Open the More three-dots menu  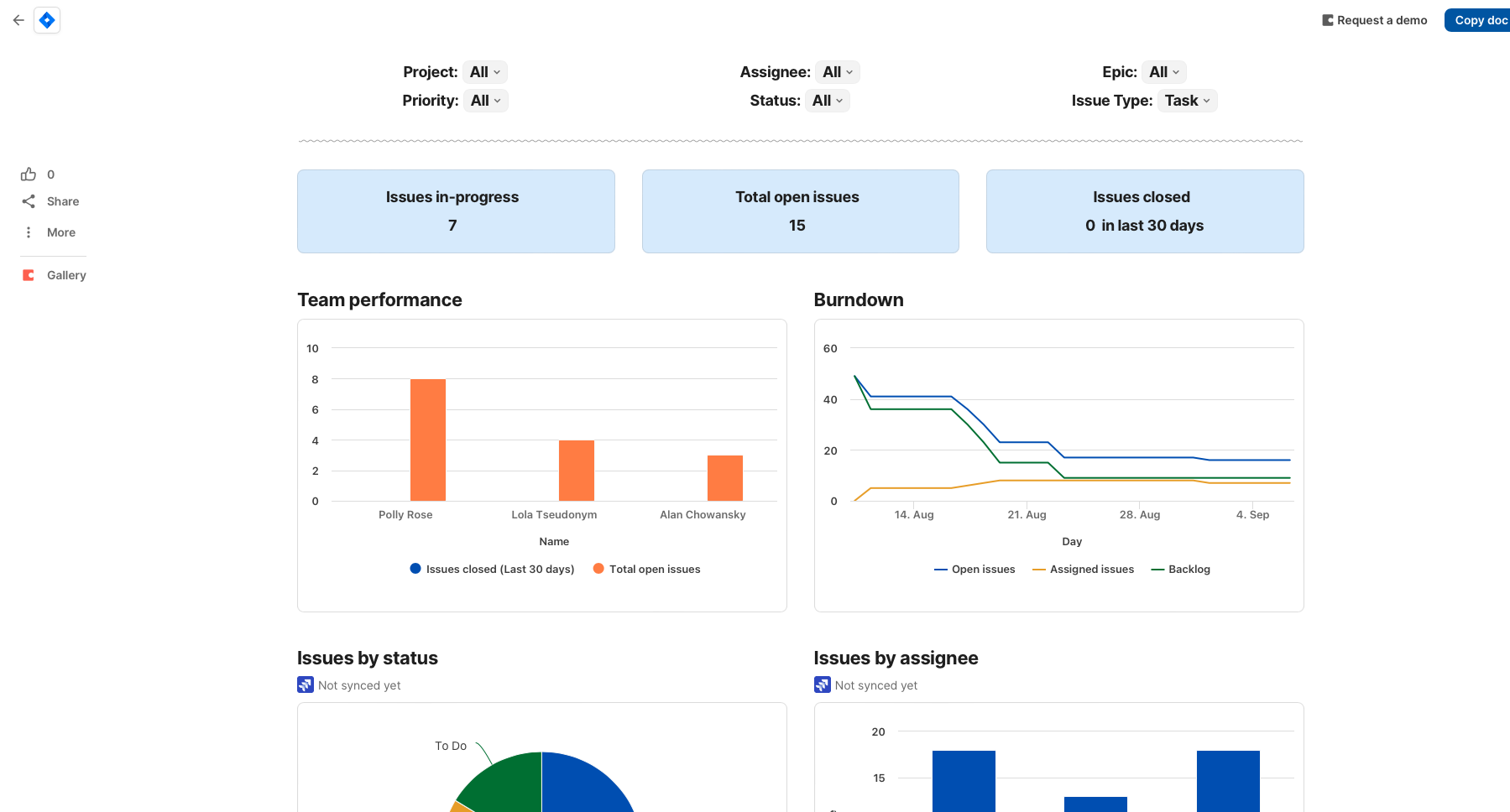pos(29,232)
